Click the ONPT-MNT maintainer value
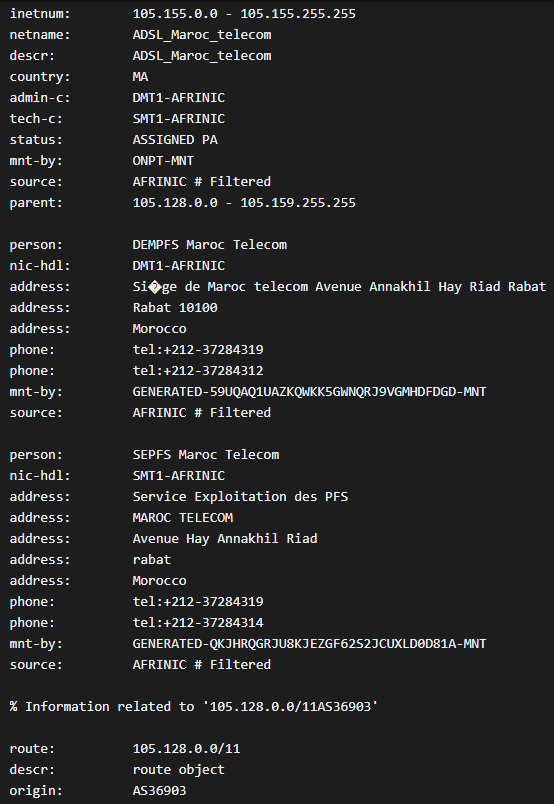The width and height of the screenshot is (554, 804). pos(164,161)
